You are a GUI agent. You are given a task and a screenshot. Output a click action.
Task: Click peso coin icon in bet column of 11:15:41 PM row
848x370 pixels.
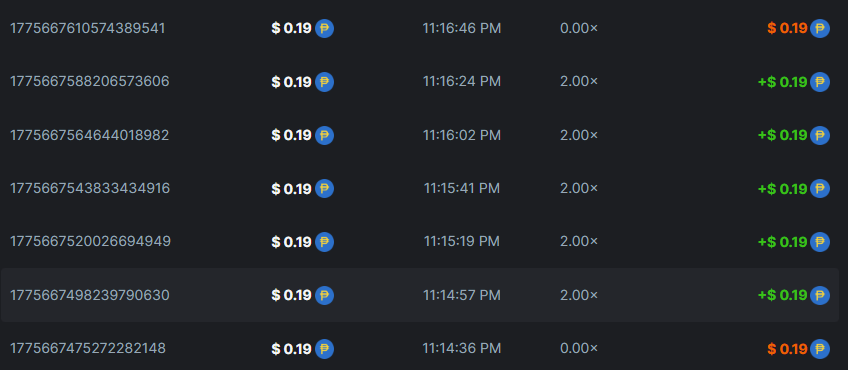click(324, 188)
